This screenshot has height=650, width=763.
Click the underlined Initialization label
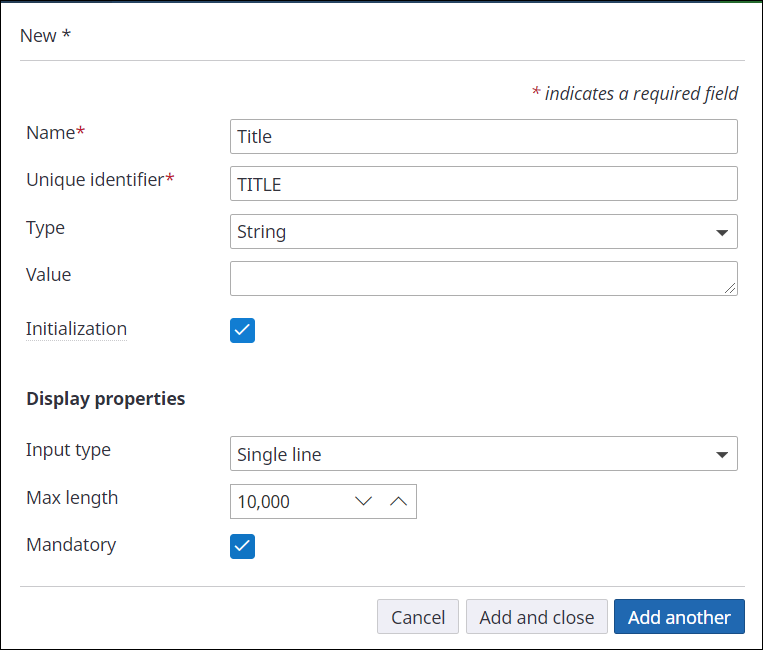pos(76,329)
